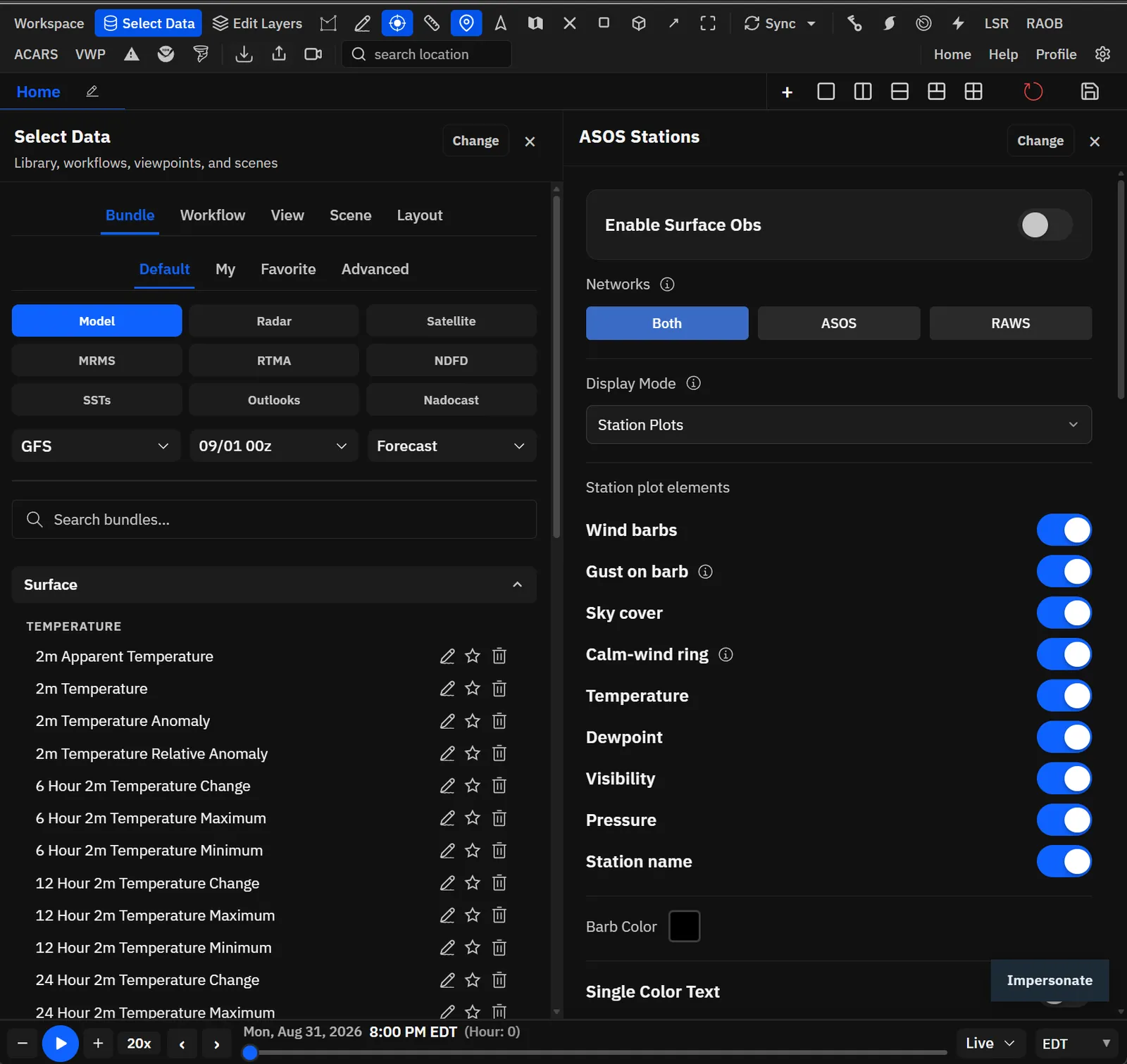
Task: Turn off Temperature plot element
Action: point(1064,696)
